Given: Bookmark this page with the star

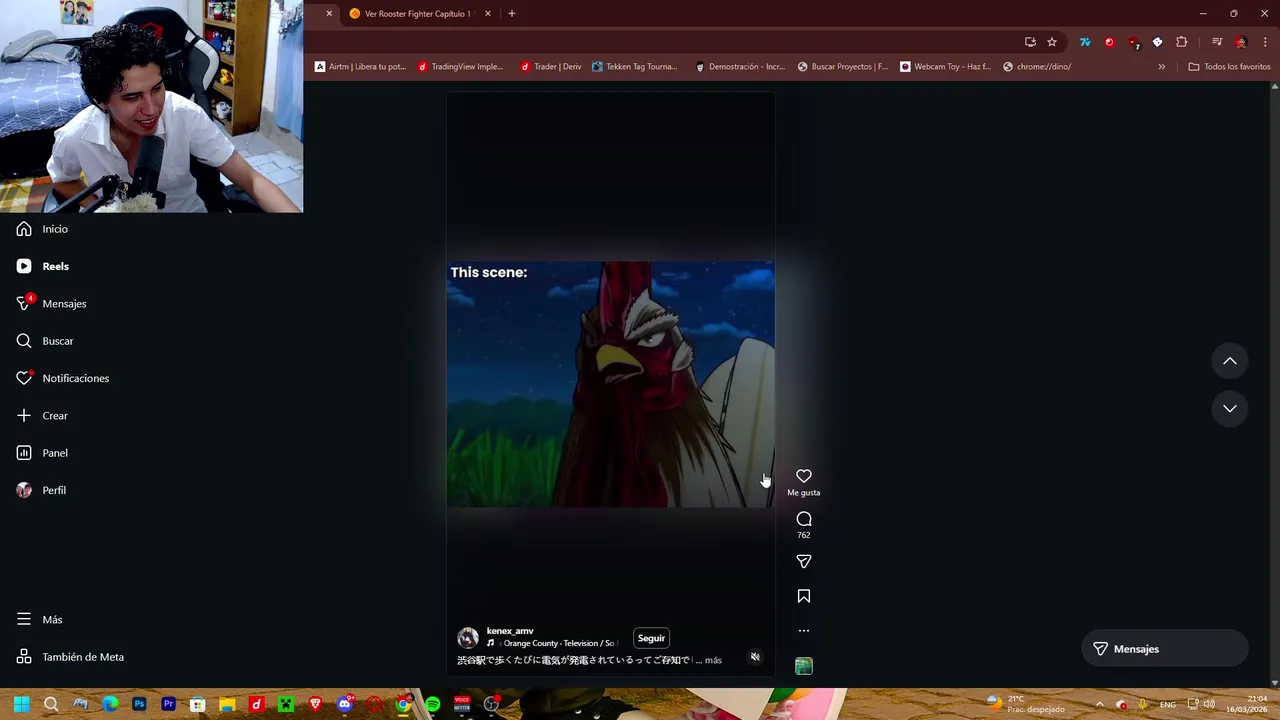Looking at the screenshot, I should pyautogui.click(x=1052, y=42).
